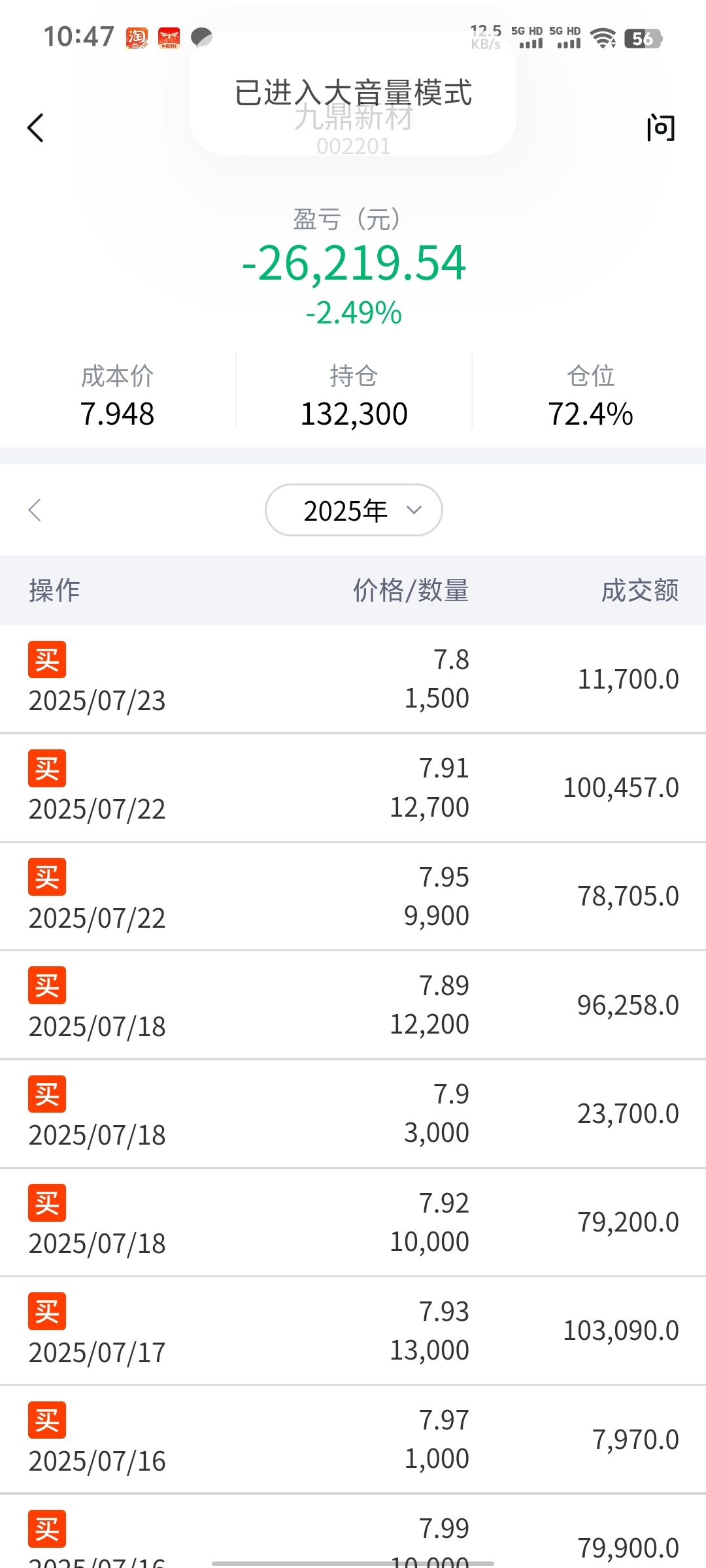Tap the 价格/数量 column header
Screen dimensions: 706x1568
(411, 591)
